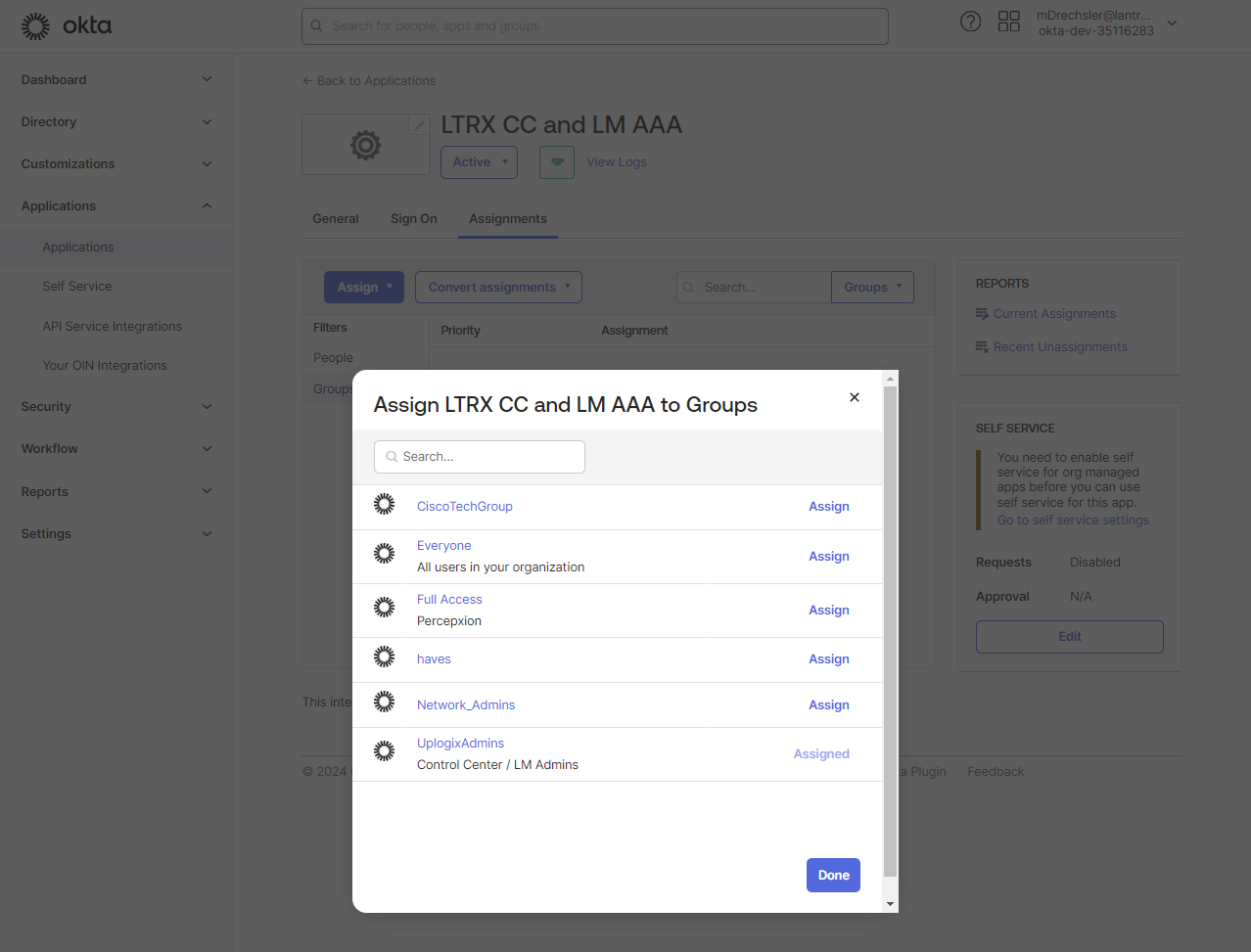Open the apps grid icon in header
Viewport: 1251px width, 952px height.
pyautogui.click(x=1009, y=22)
